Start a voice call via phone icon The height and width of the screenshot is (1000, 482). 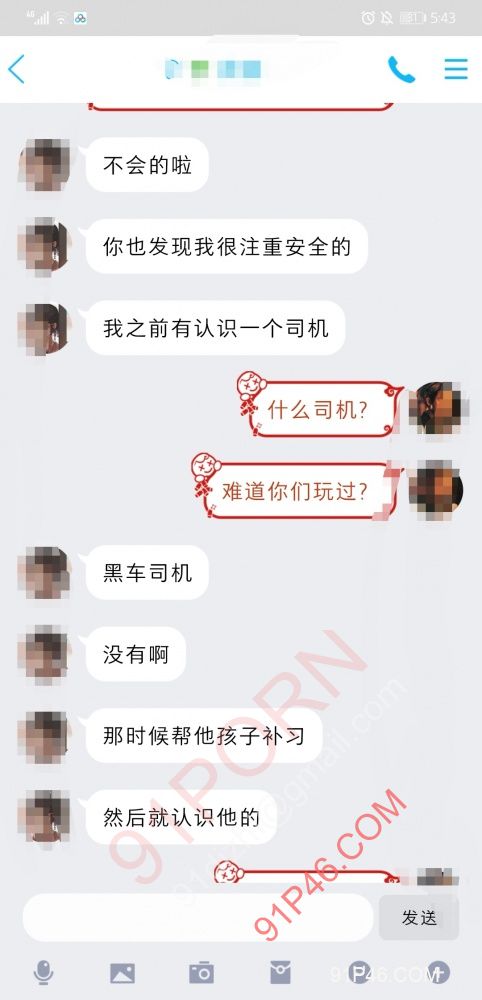click(401, 69)
